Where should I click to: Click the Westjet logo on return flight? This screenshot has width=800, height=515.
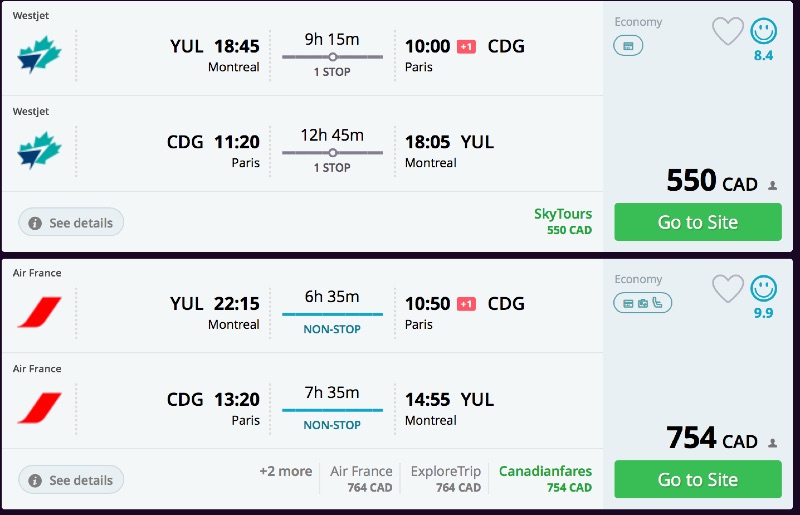pos(39,152)
